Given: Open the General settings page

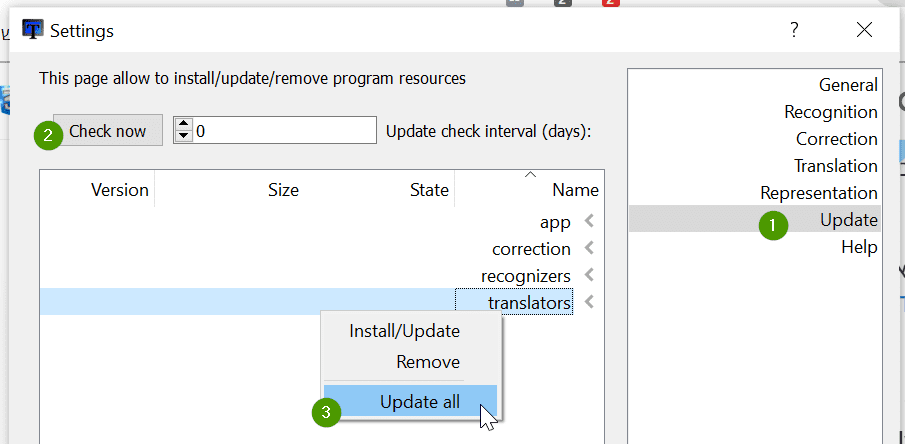Looking at the screenshot, I should pos(848,85).
